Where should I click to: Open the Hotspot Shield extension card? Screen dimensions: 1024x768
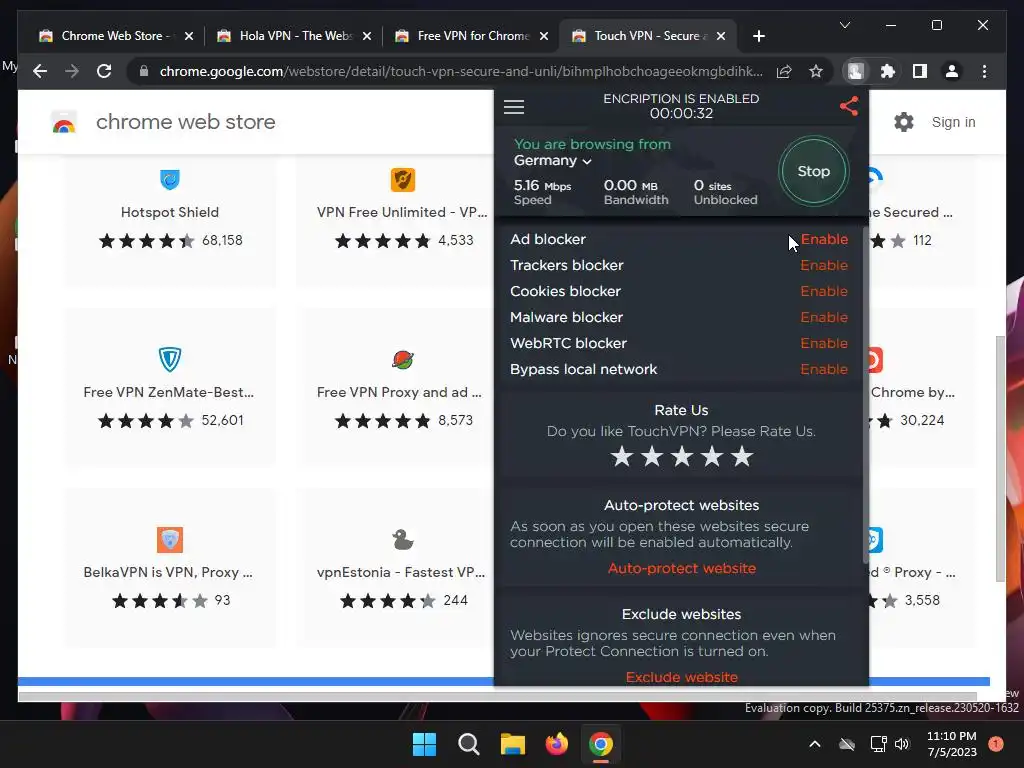coord(170,221)
